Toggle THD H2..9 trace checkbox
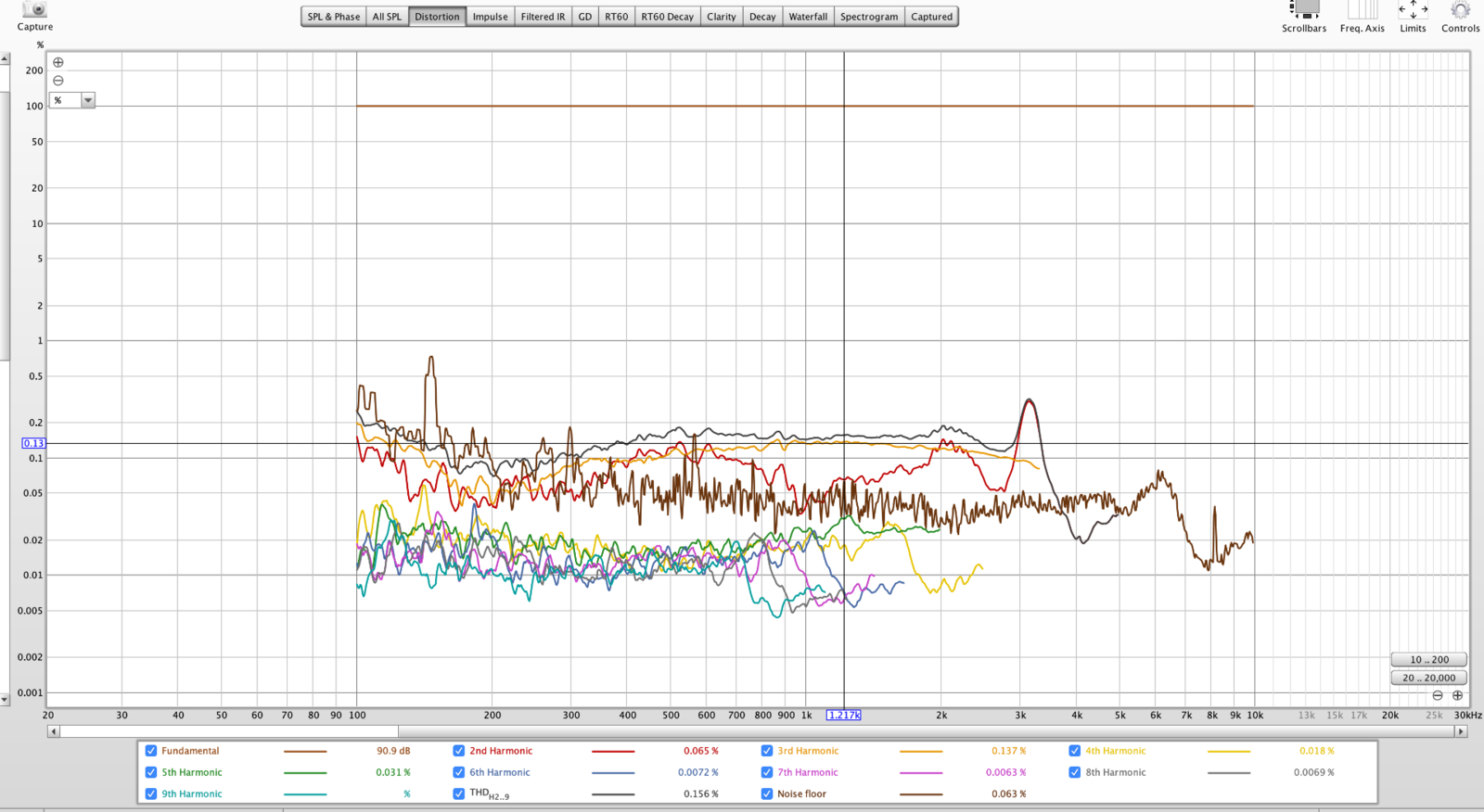Screen dimensions: 1484x812 459,793
